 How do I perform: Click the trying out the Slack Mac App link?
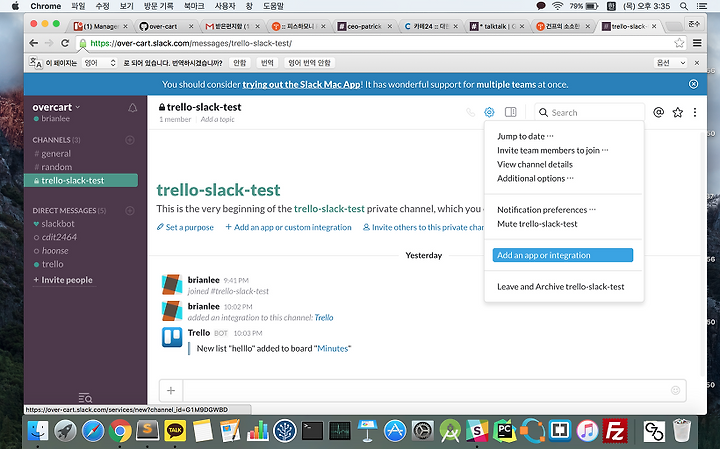coord(301,84)
